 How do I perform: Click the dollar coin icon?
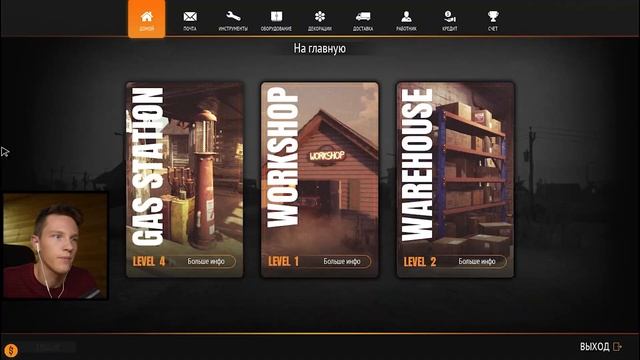pyautogui.click(x=11, y=350)
